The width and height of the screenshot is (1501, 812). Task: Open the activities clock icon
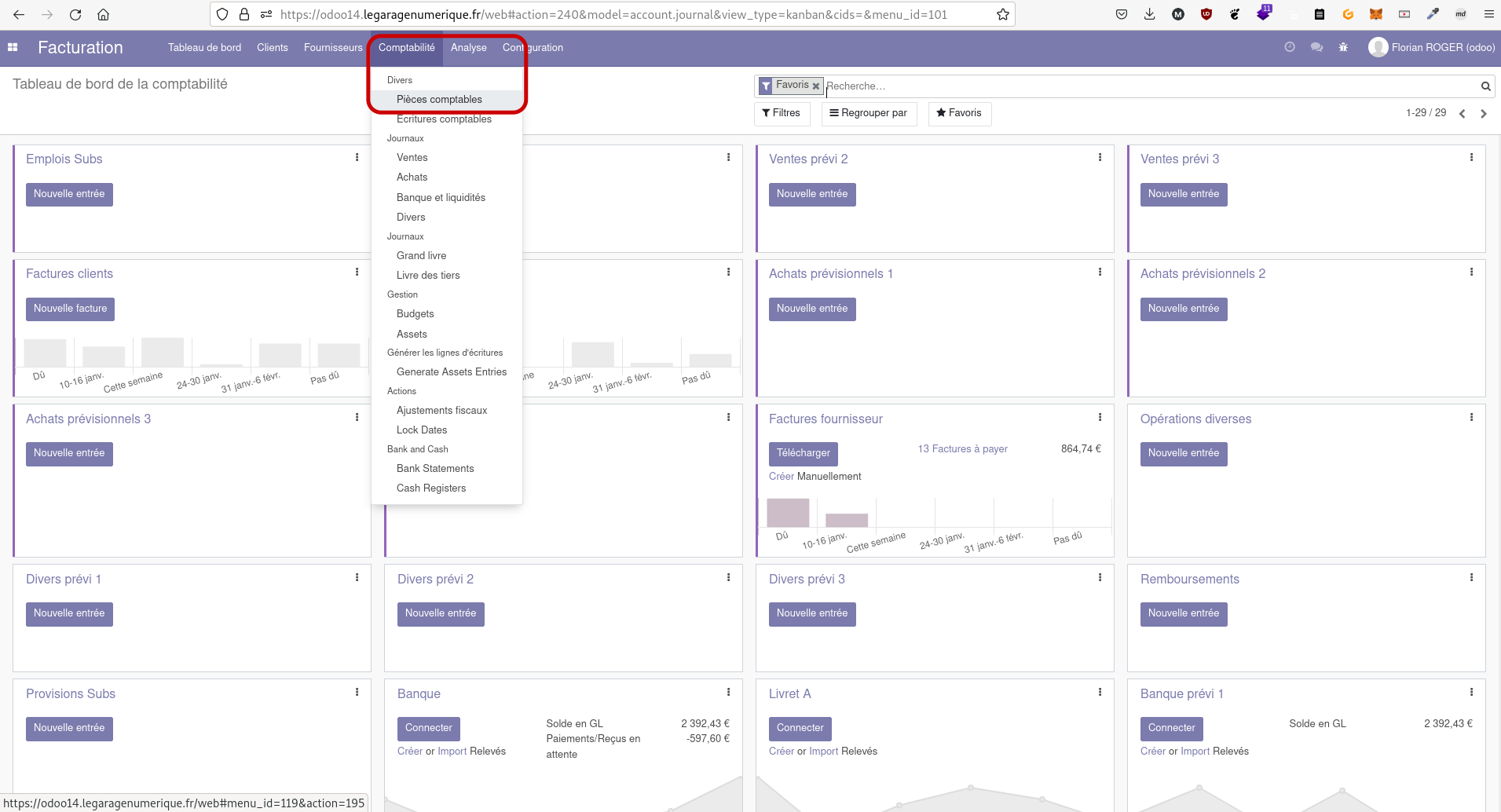pos(1289,47)
